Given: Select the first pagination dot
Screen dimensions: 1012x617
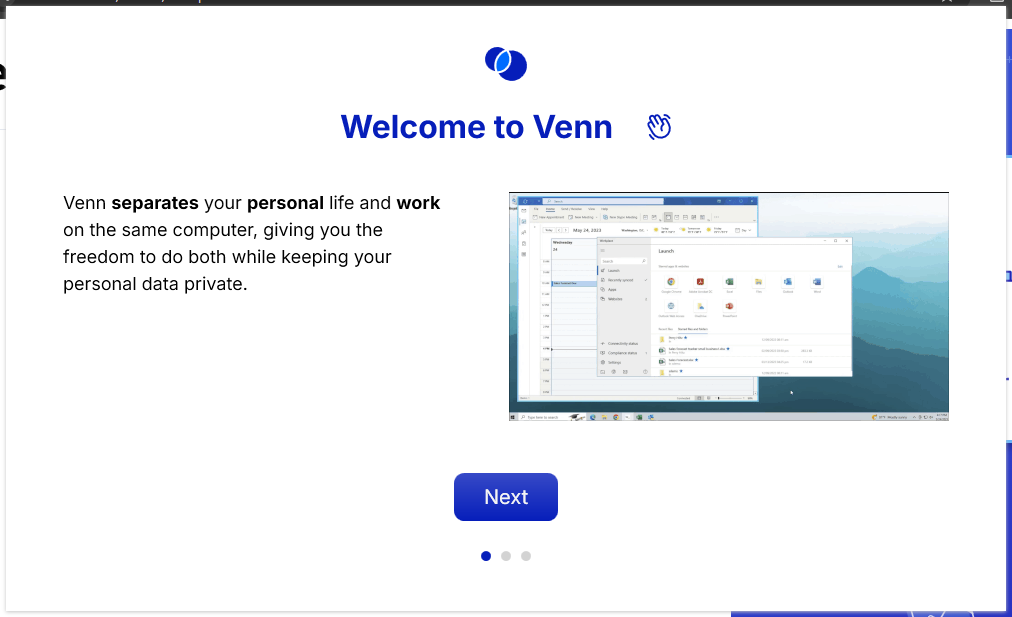Looking at the screenshot, I should tap(486, 556).
